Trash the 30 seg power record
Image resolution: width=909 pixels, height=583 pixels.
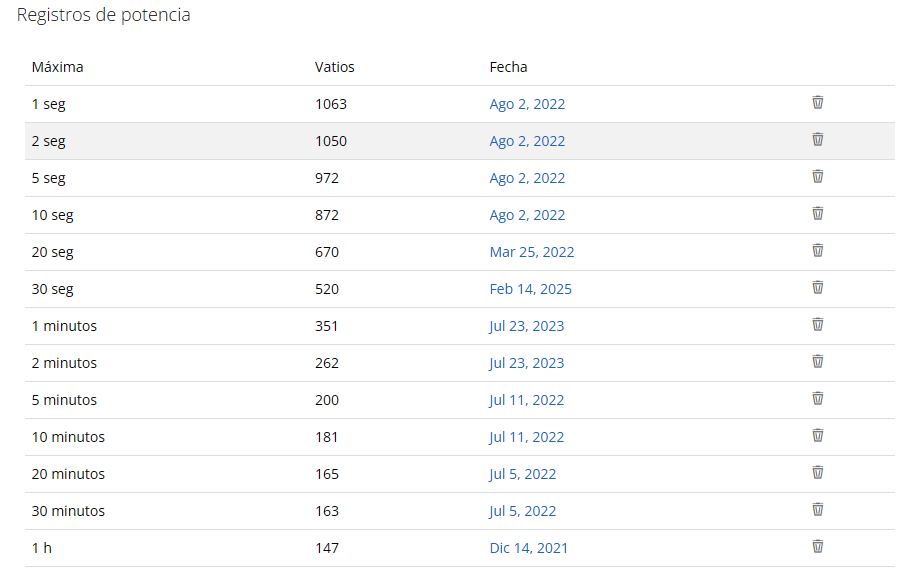pos(817,288)
